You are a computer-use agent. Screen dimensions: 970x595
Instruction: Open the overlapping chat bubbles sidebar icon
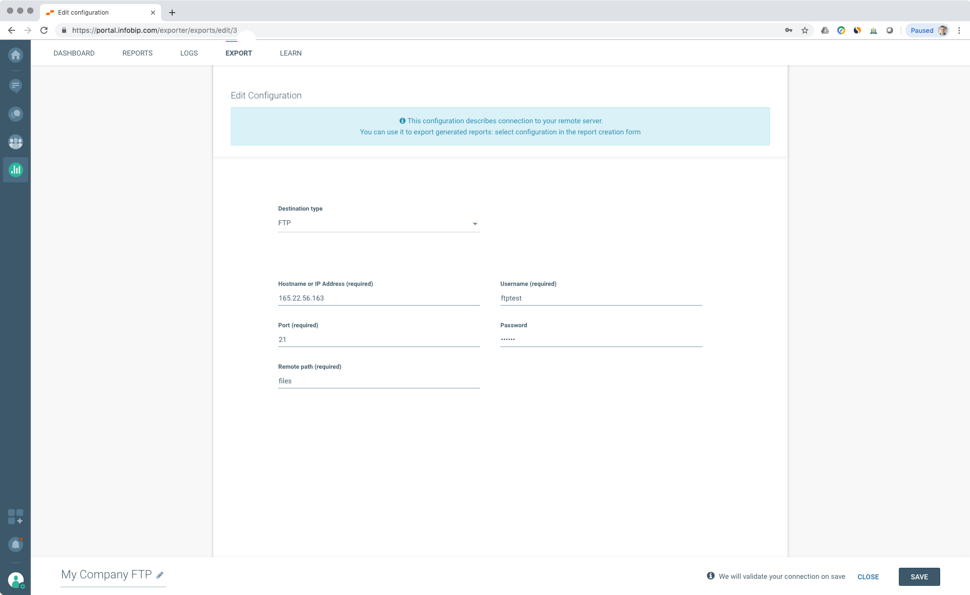(15, 114)
